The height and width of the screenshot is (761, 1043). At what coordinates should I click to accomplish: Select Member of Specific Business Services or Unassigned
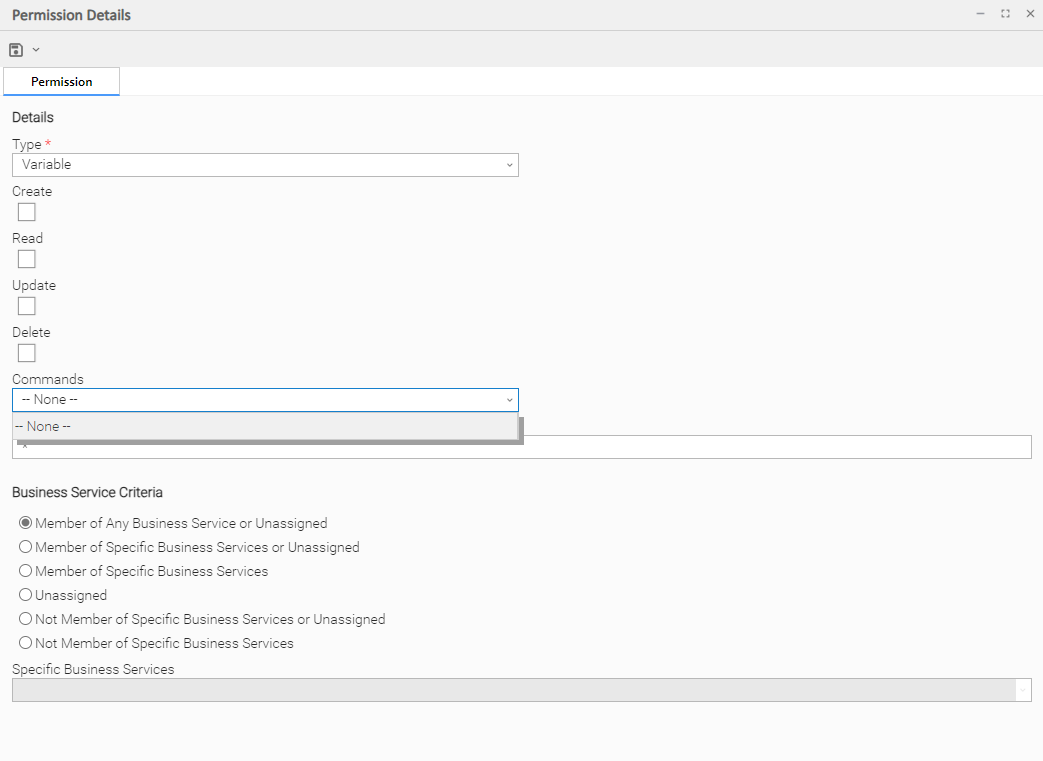click(x=26, y=547)
